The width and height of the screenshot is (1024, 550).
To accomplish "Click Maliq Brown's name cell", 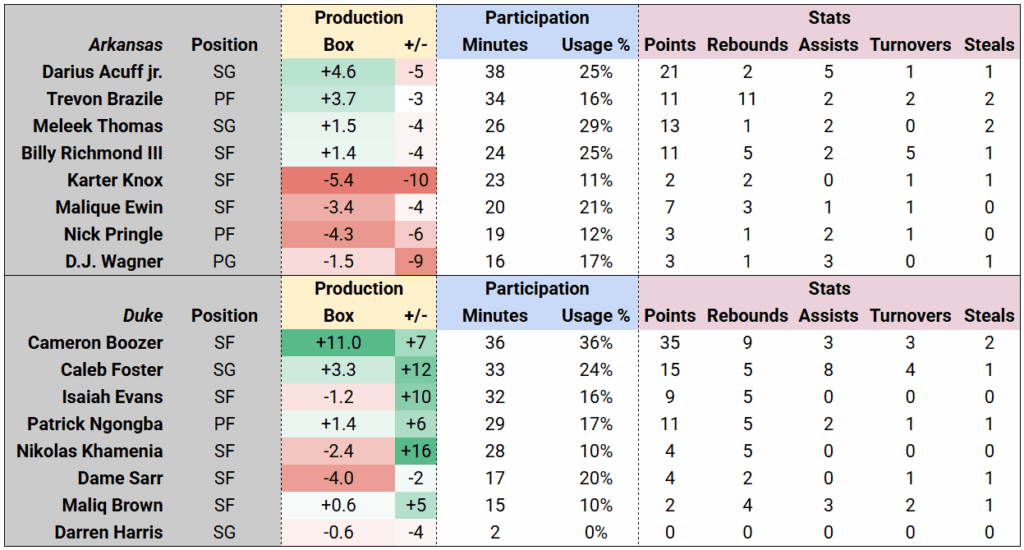I will coord(110,504).
